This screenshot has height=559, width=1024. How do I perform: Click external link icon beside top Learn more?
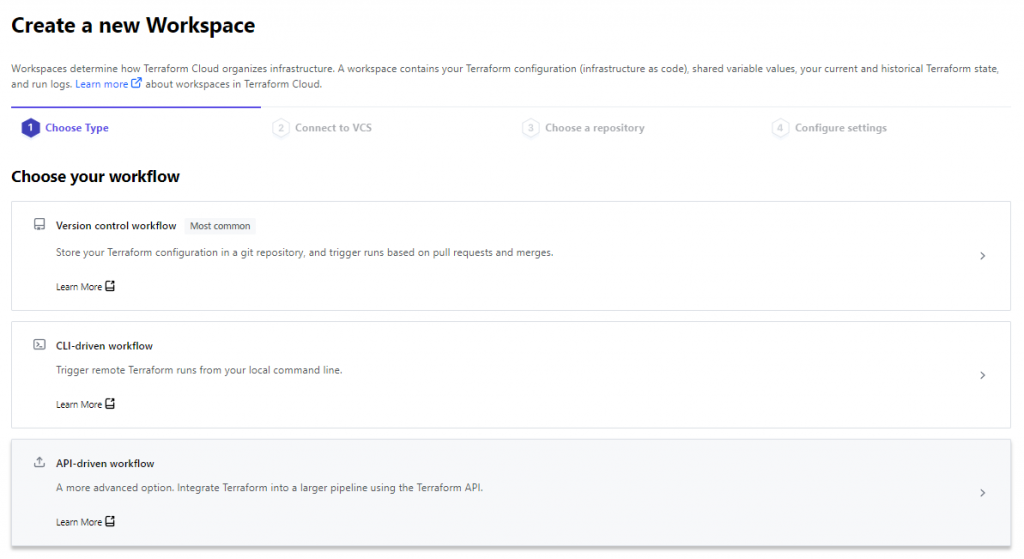click(x=136, y=83)
